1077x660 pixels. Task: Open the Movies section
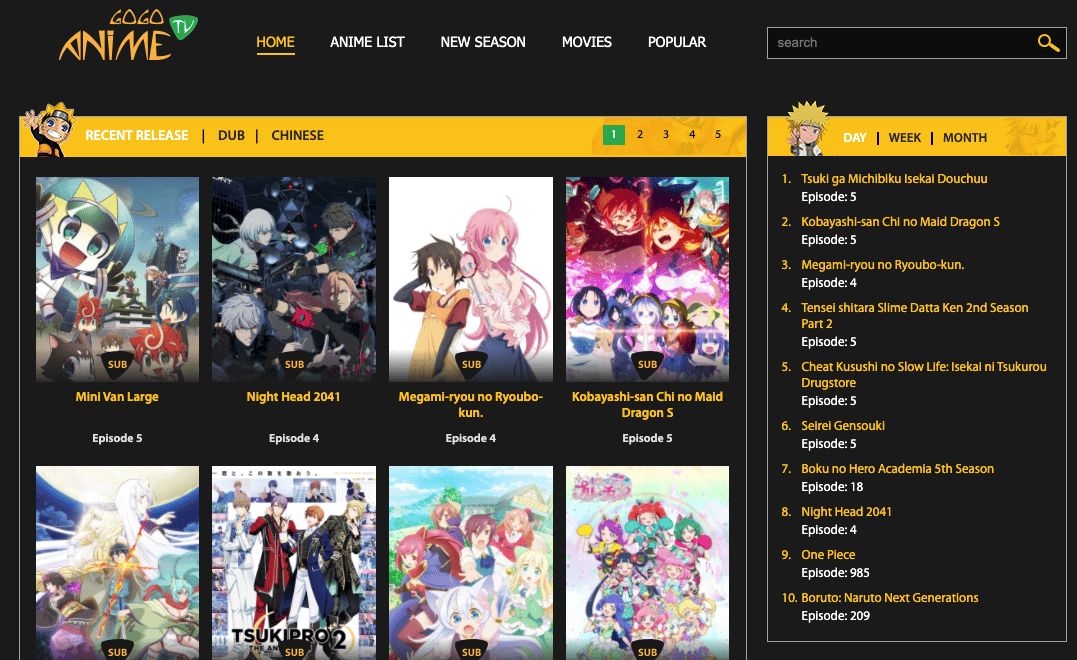(587, 42)
